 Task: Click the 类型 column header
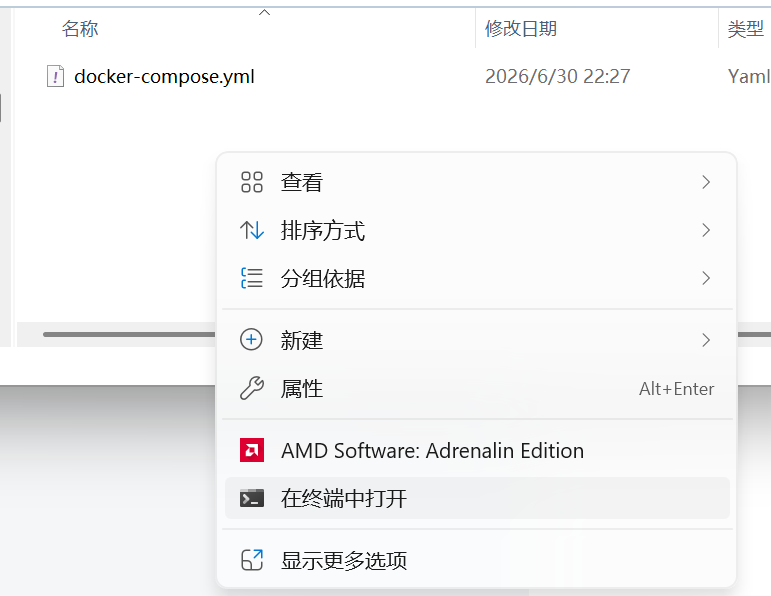click(x=745, y=29)
